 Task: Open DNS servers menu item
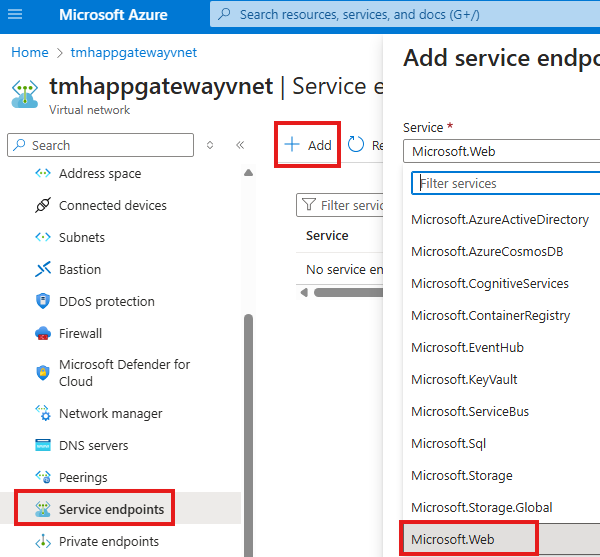pos(93,446)
